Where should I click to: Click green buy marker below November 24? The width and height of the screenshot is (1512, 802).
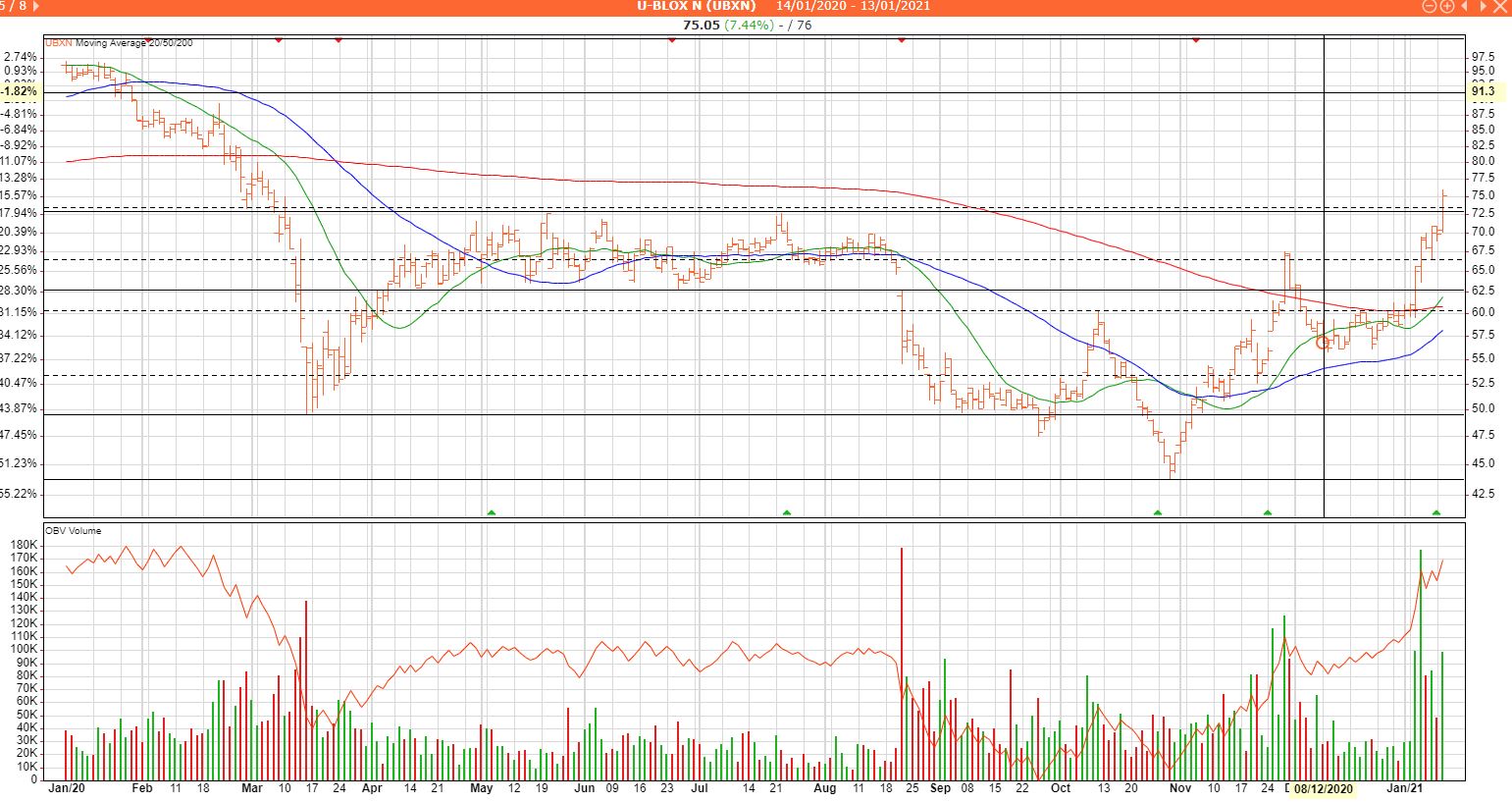(x=1268, y=512)
